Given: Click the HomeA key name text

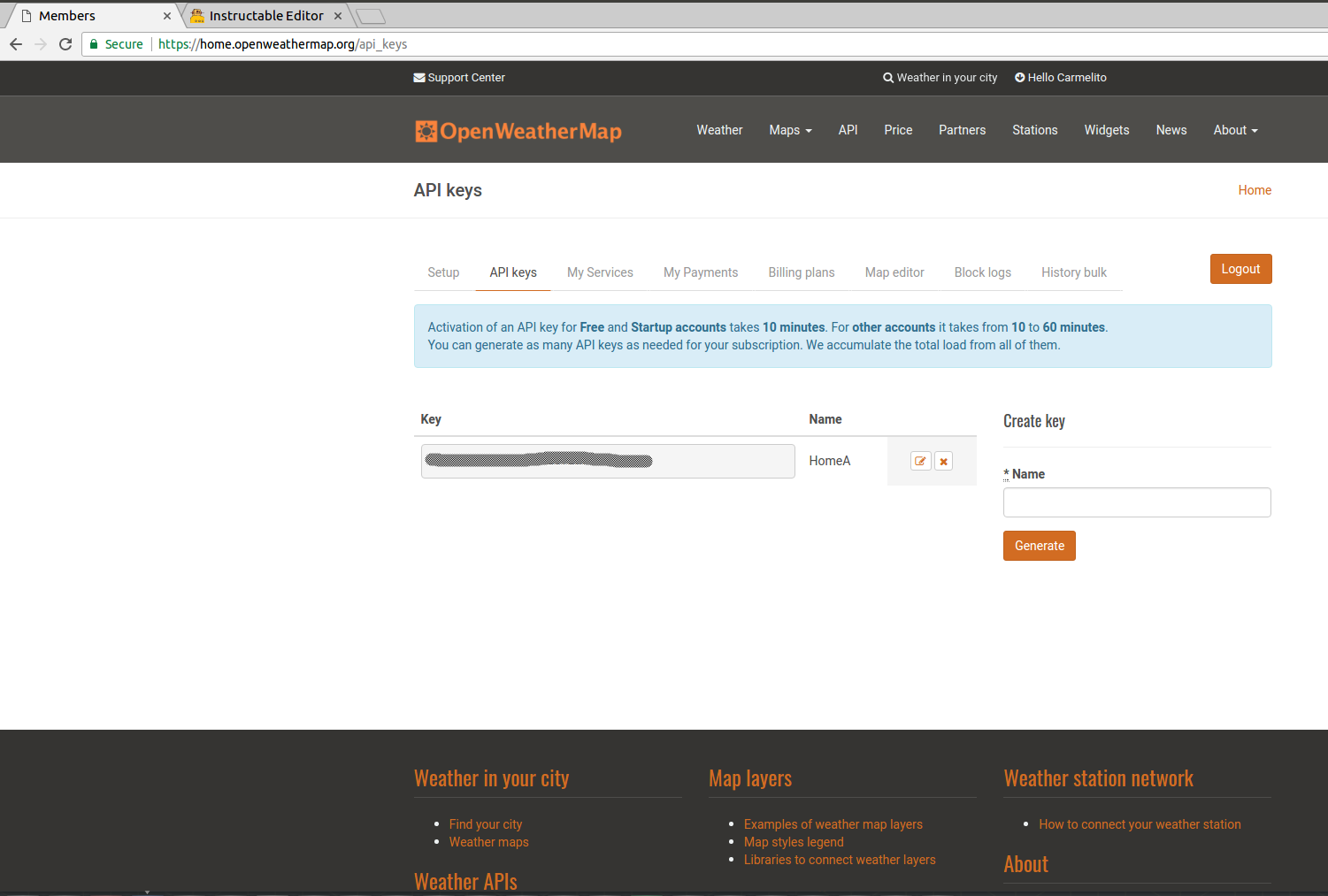Looking at the screenshot, I should pyautogui.click(x=830, y=461).
